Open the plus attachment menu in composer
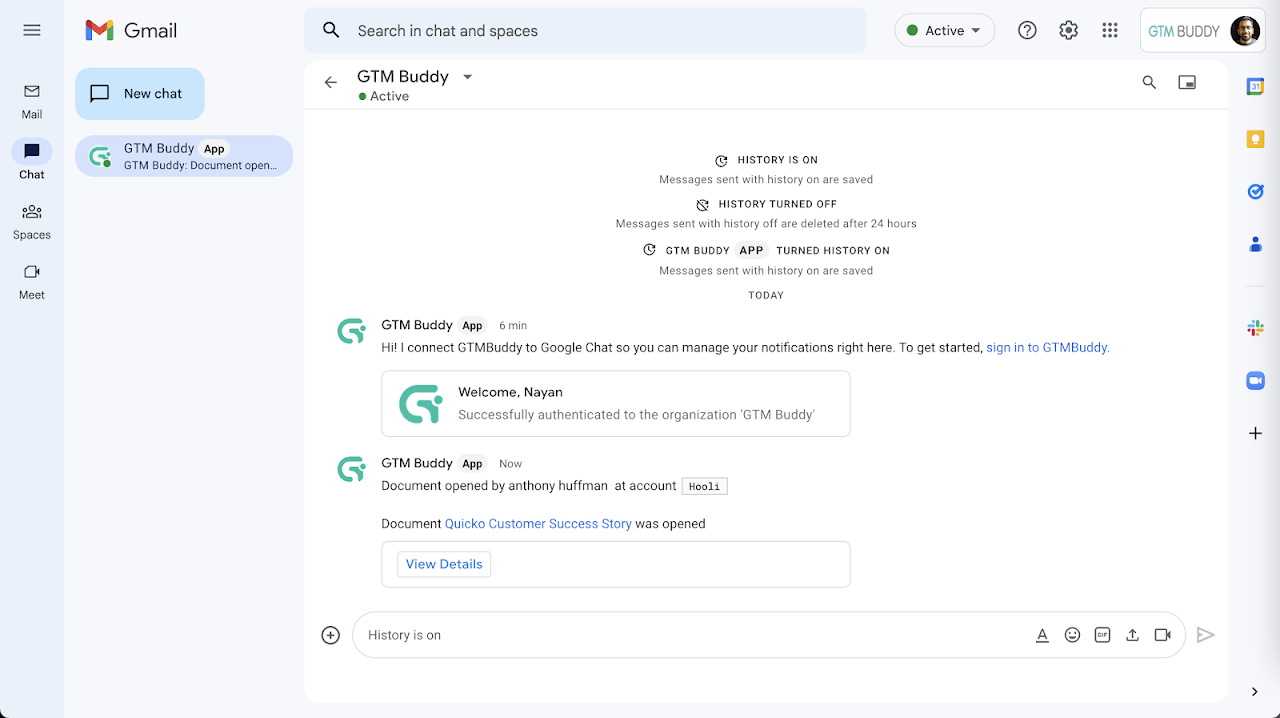The height and width of the screenshot is (718, 1280). pyautogui.click(x=331, y=635)
